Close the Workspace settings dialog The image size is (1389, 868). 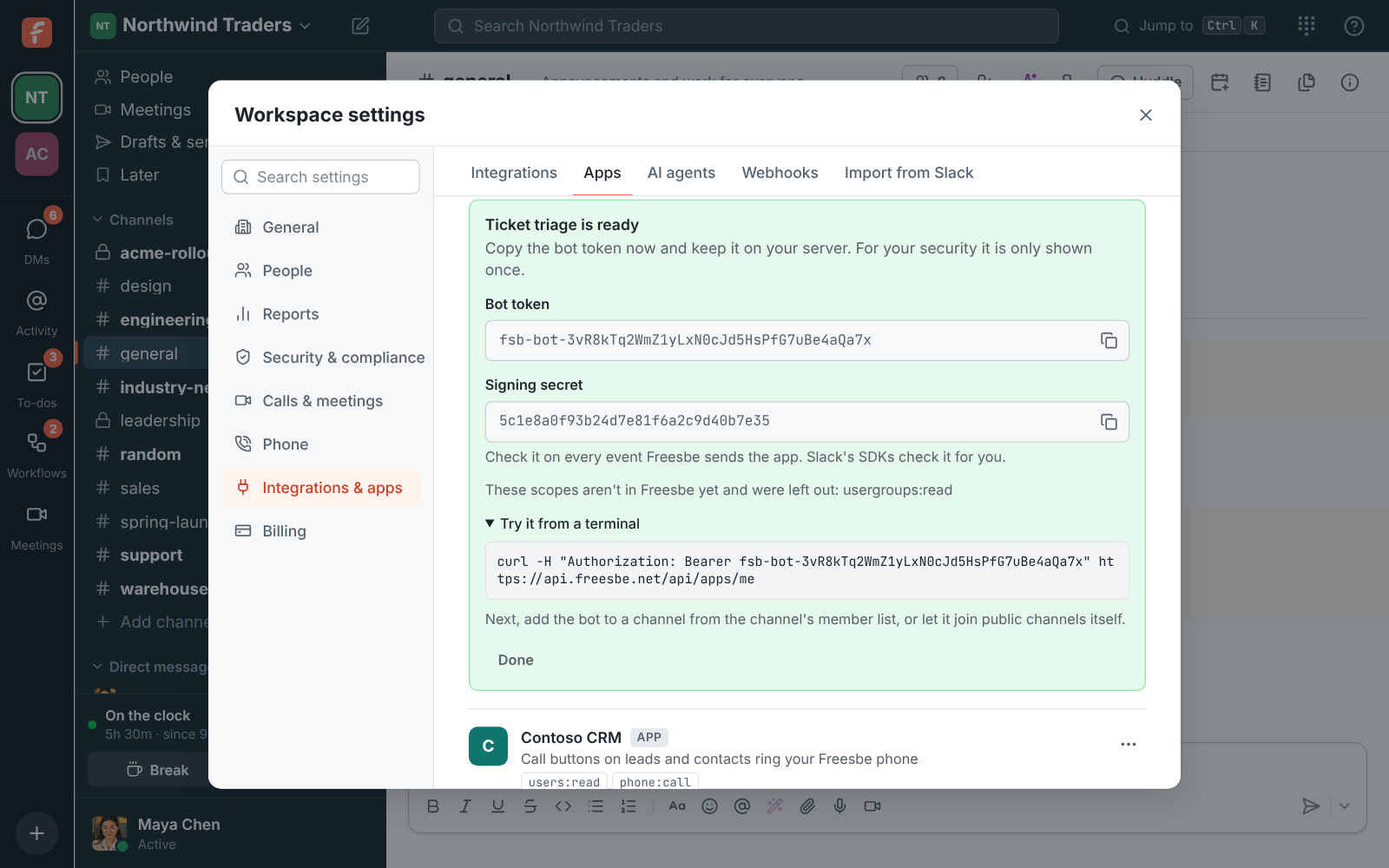point(1145,115)
